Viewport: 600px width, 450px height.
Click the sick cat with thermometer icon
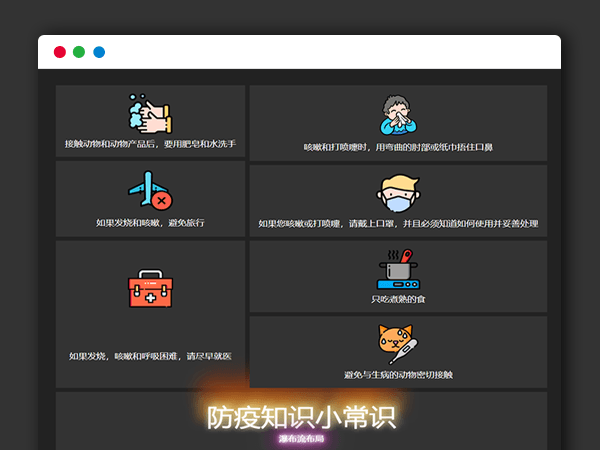pyautogui.click(x=398, y=345)
